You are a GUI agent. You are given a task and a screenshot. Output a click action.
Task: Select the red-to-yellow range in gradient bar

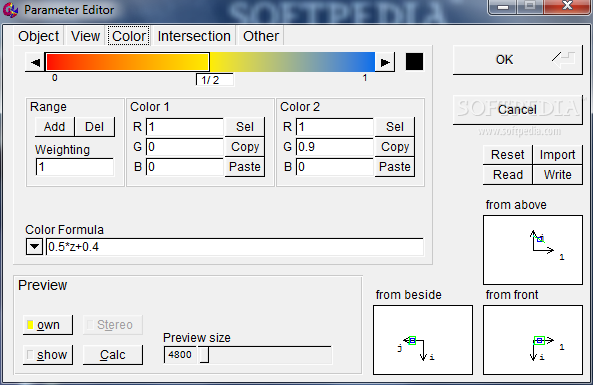tap(127, 62)
